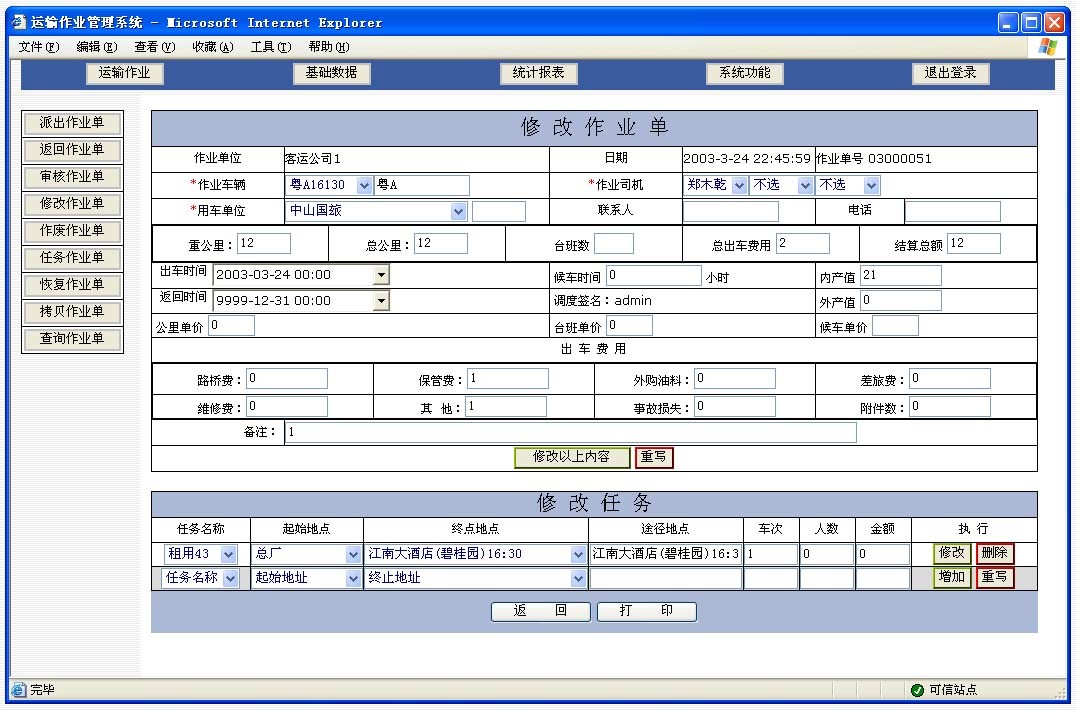The image size is (1076, 710).
Task: Go to 查询作业单 in the sidebar
Action: click(x=72, y=339)
